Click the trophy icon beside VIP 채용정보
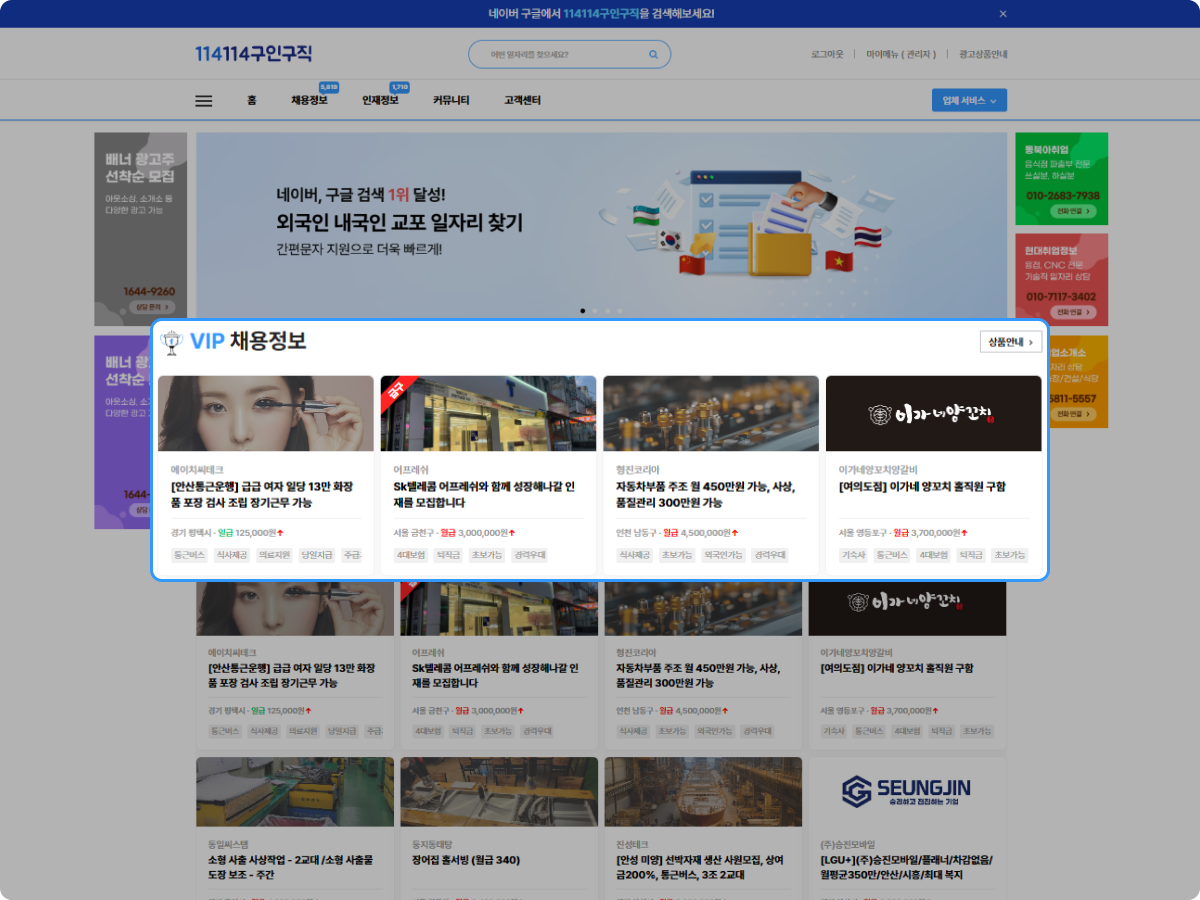The width and height of the screenshot is (1200, 900). pos(172,342)
